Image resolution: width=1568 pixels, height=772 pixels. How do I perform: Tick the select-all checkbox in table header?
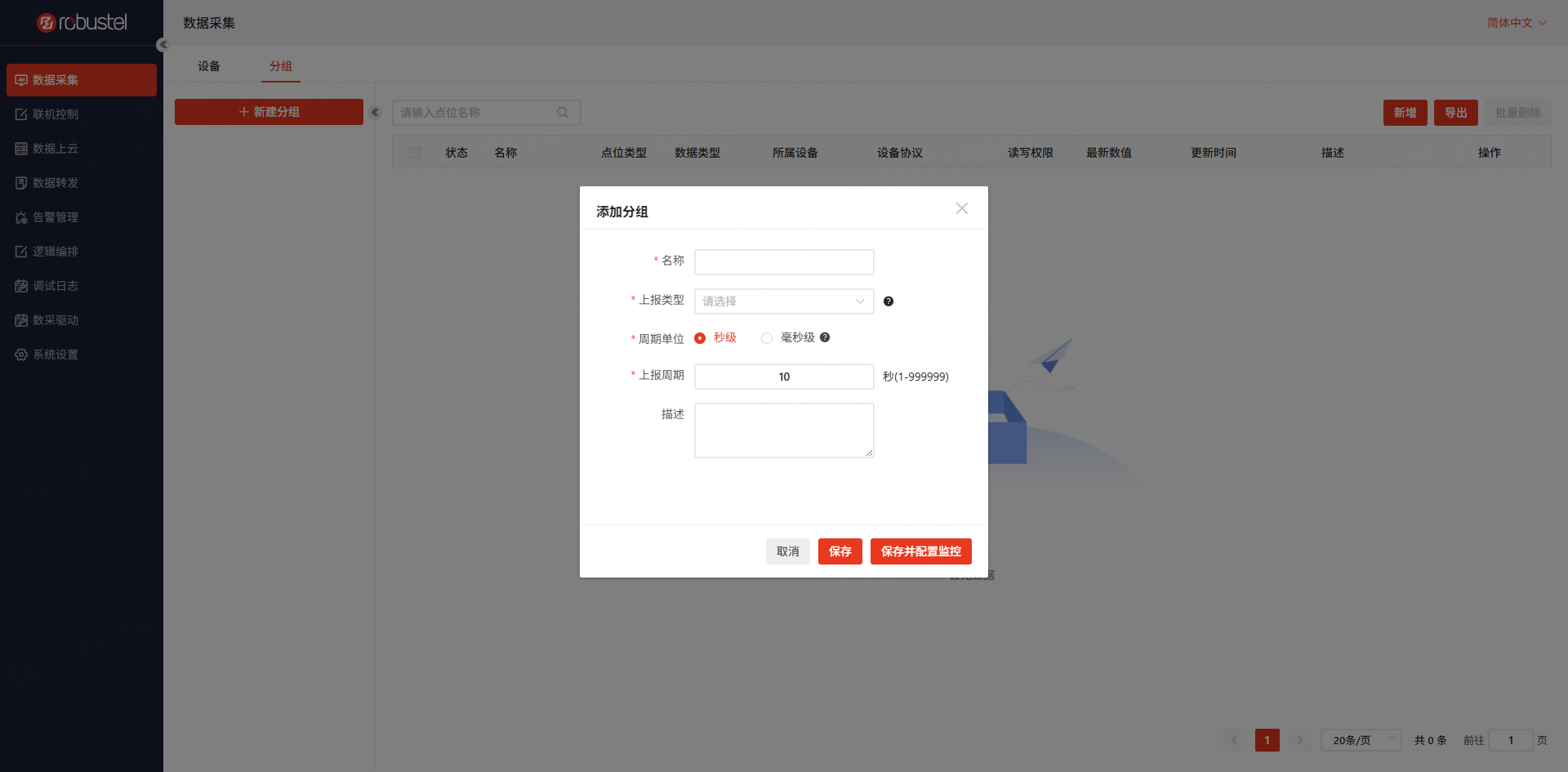click(415, 153)
